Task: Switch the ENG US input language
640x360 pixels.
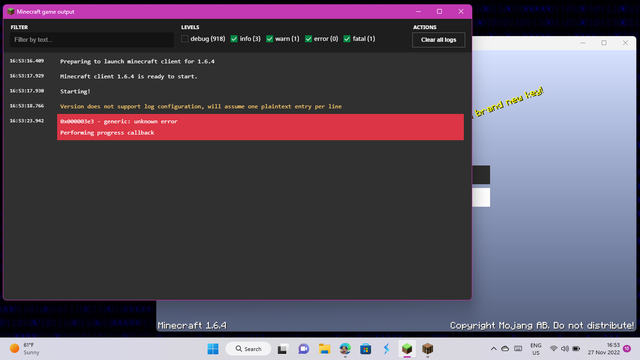Action: tap(536, 349)
